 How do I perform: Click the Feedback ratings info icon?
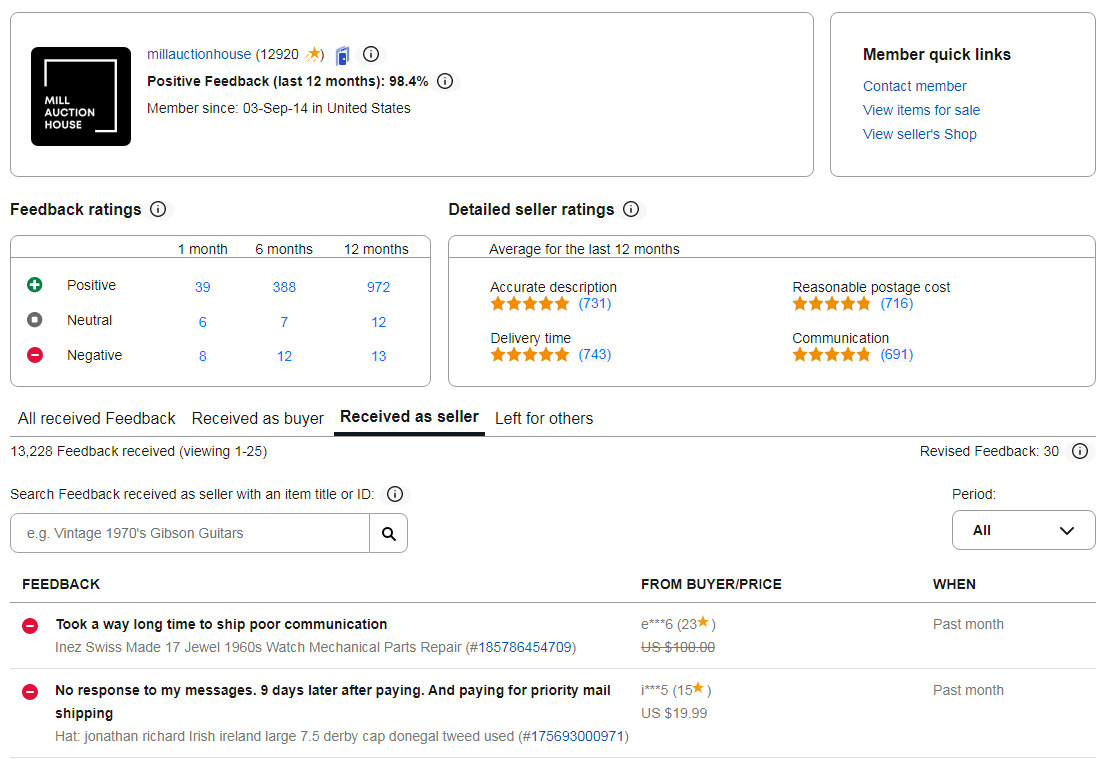coord(158,210)
